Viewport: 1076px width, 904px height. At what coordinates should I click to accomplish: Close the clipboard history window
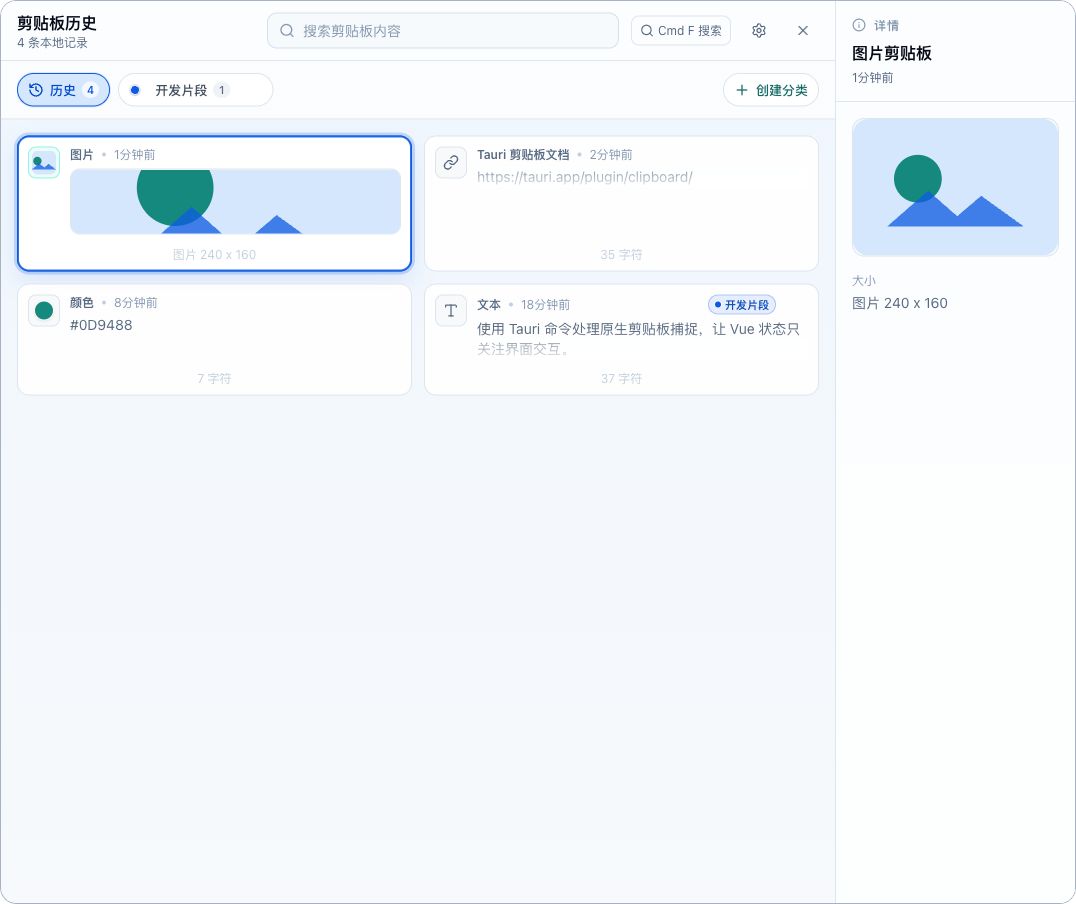(803, 31)
